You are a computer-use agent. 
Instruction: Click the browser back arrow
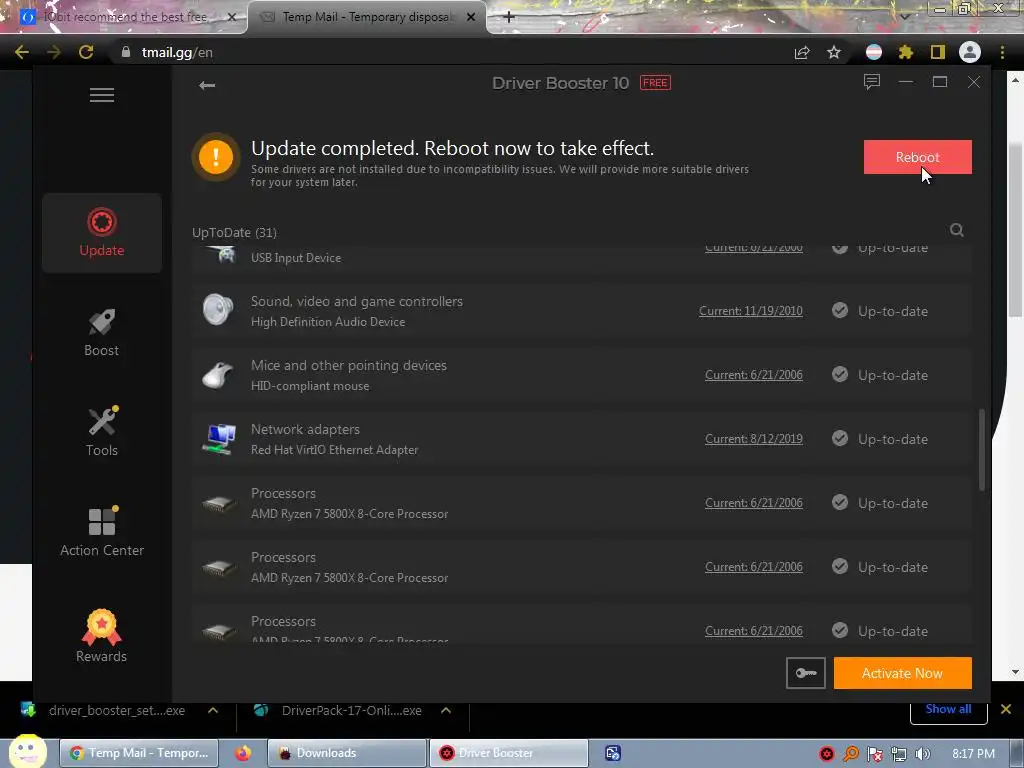22,52
